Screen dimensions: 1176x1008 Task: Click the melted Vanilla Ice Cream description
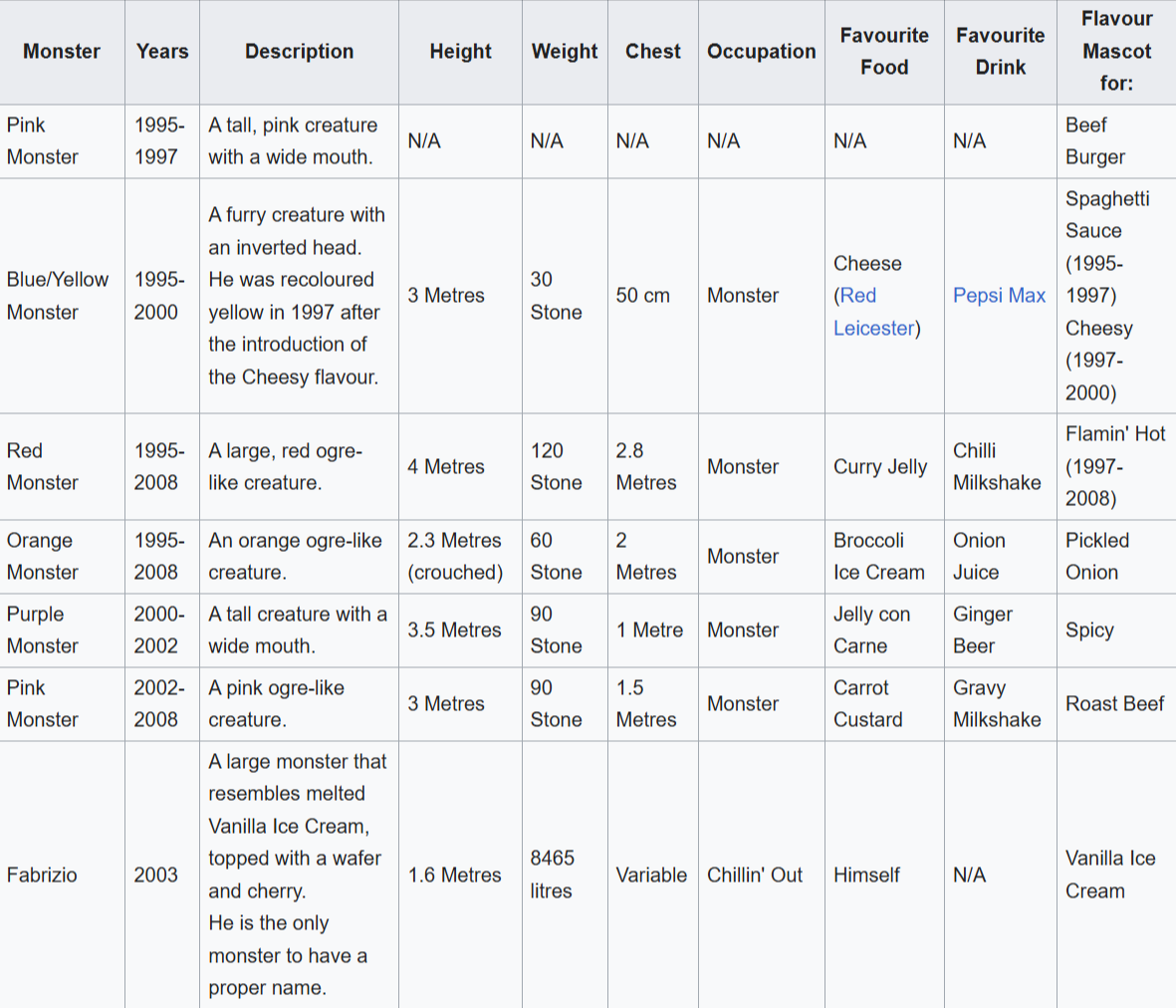pos(300,875)
